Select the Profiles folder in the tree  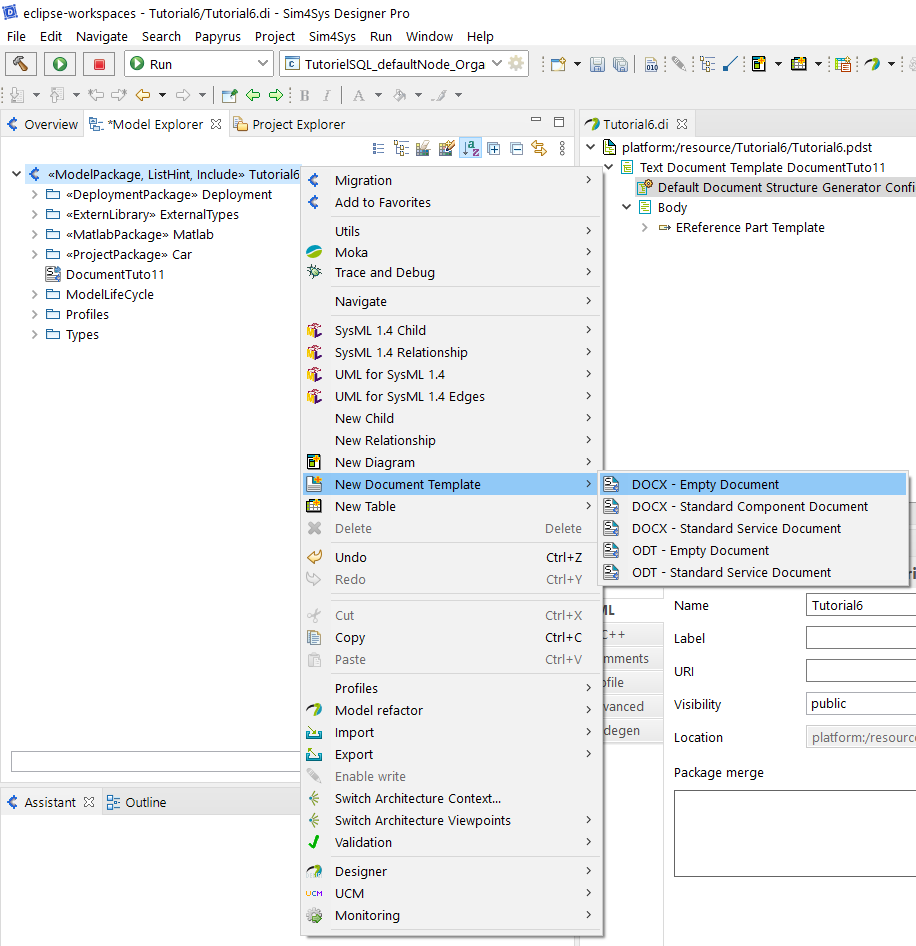click(87, 314)
